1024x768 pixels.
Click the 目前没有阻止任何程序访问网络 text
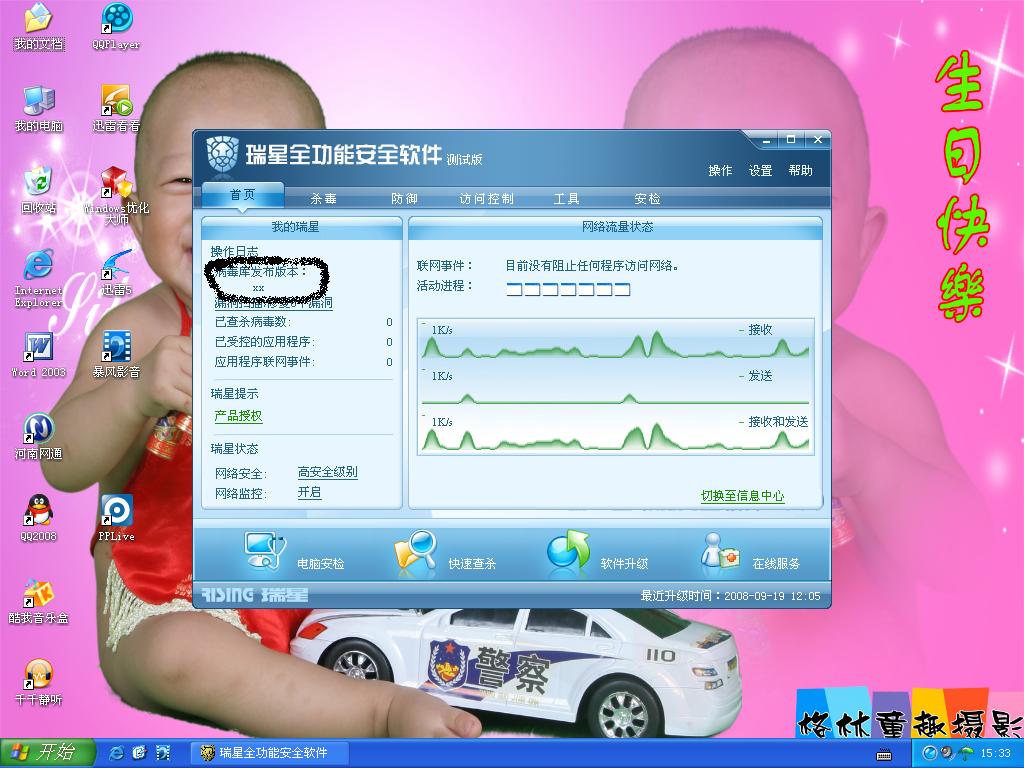(x=593, y=266)
